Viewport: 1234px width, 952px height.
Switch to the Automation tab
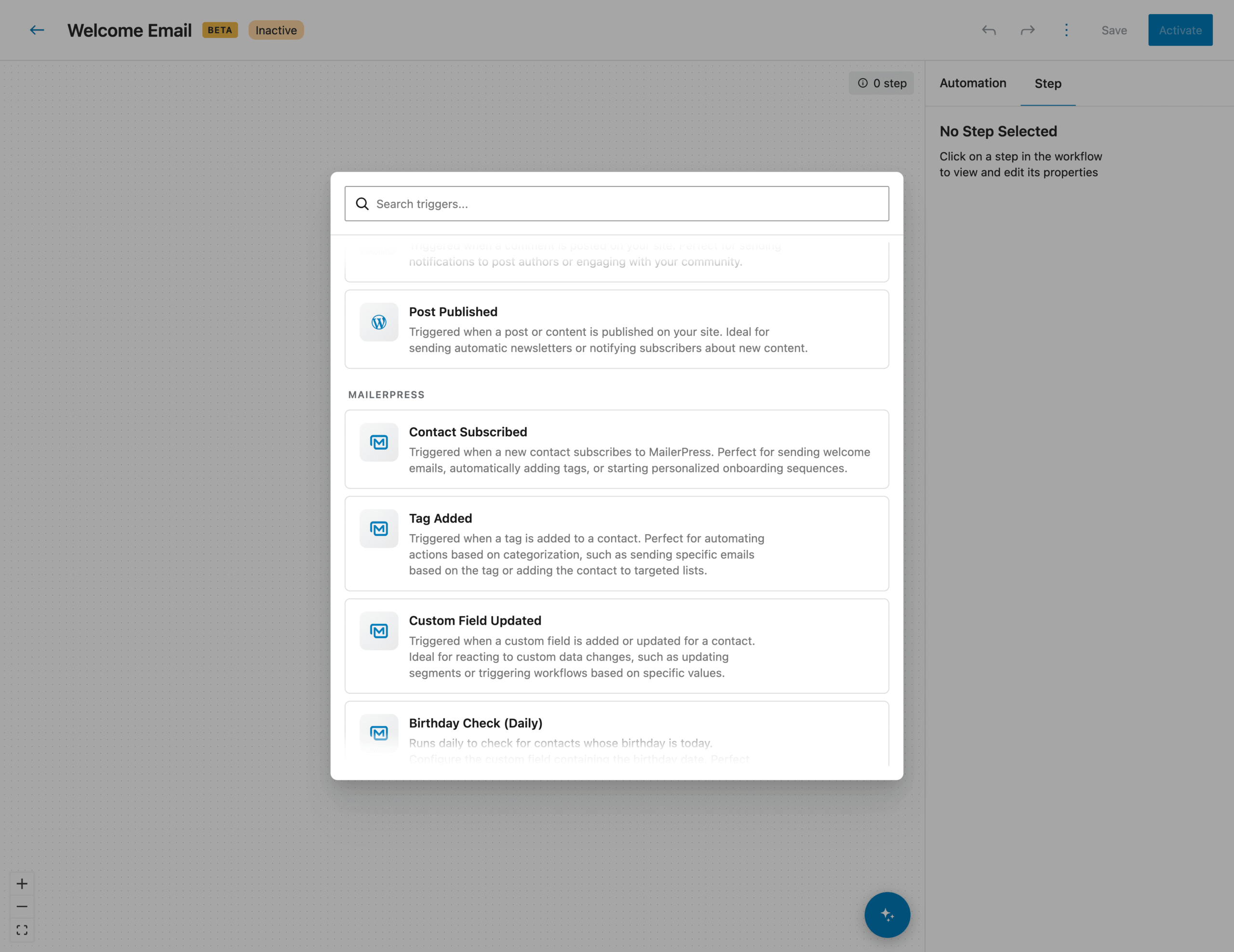click(972, 83)
